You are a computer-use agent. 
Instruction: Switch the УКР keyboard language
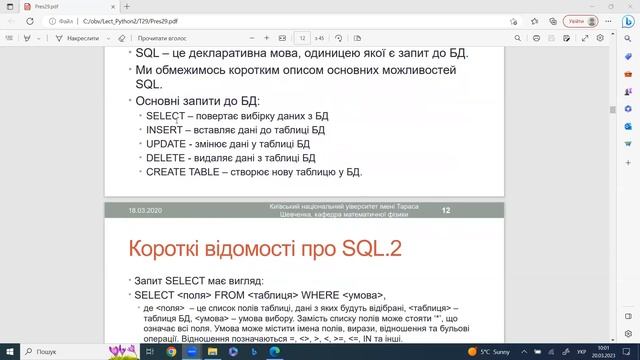581,351
